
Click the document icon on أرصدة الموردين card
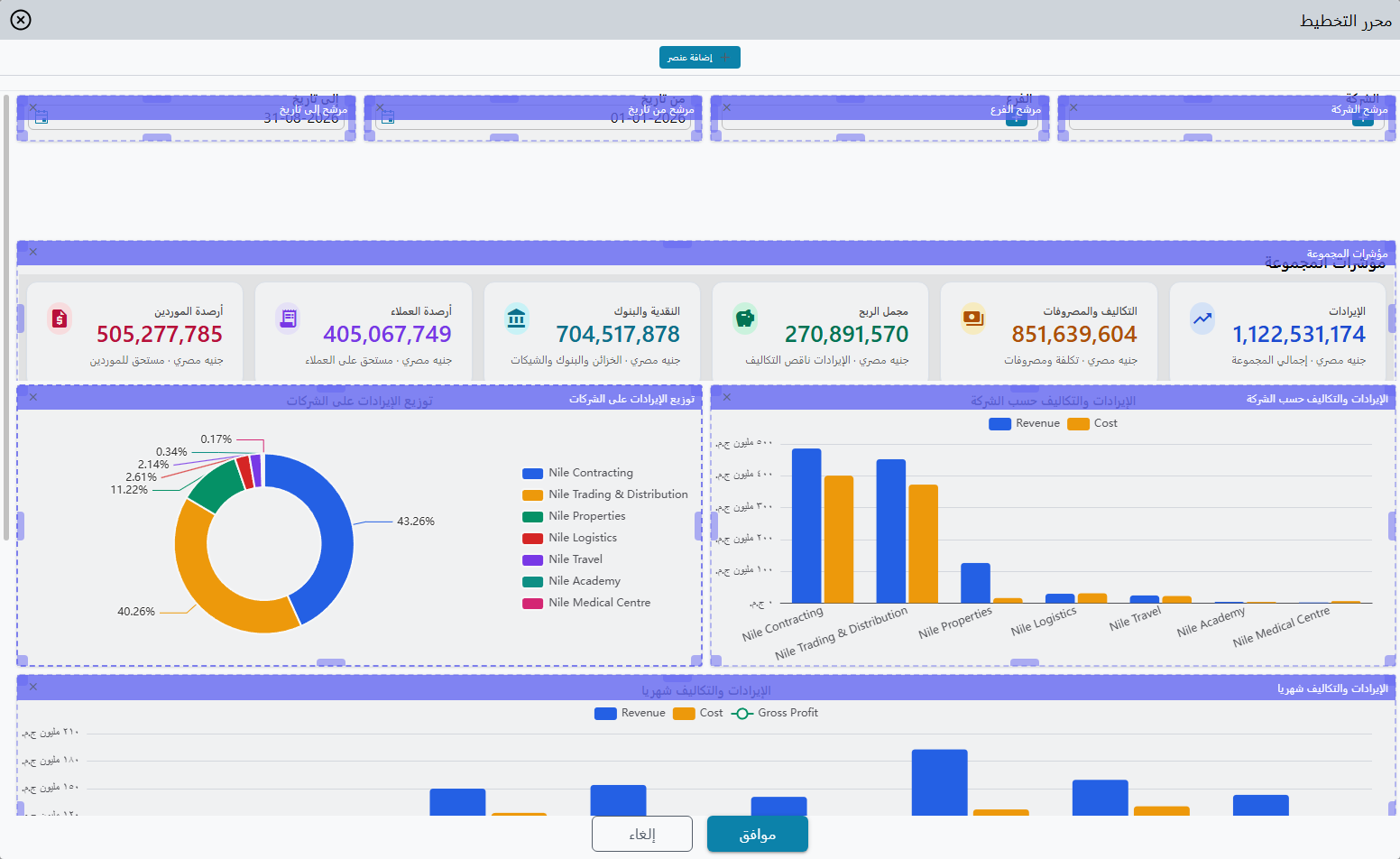click(60, 319)
